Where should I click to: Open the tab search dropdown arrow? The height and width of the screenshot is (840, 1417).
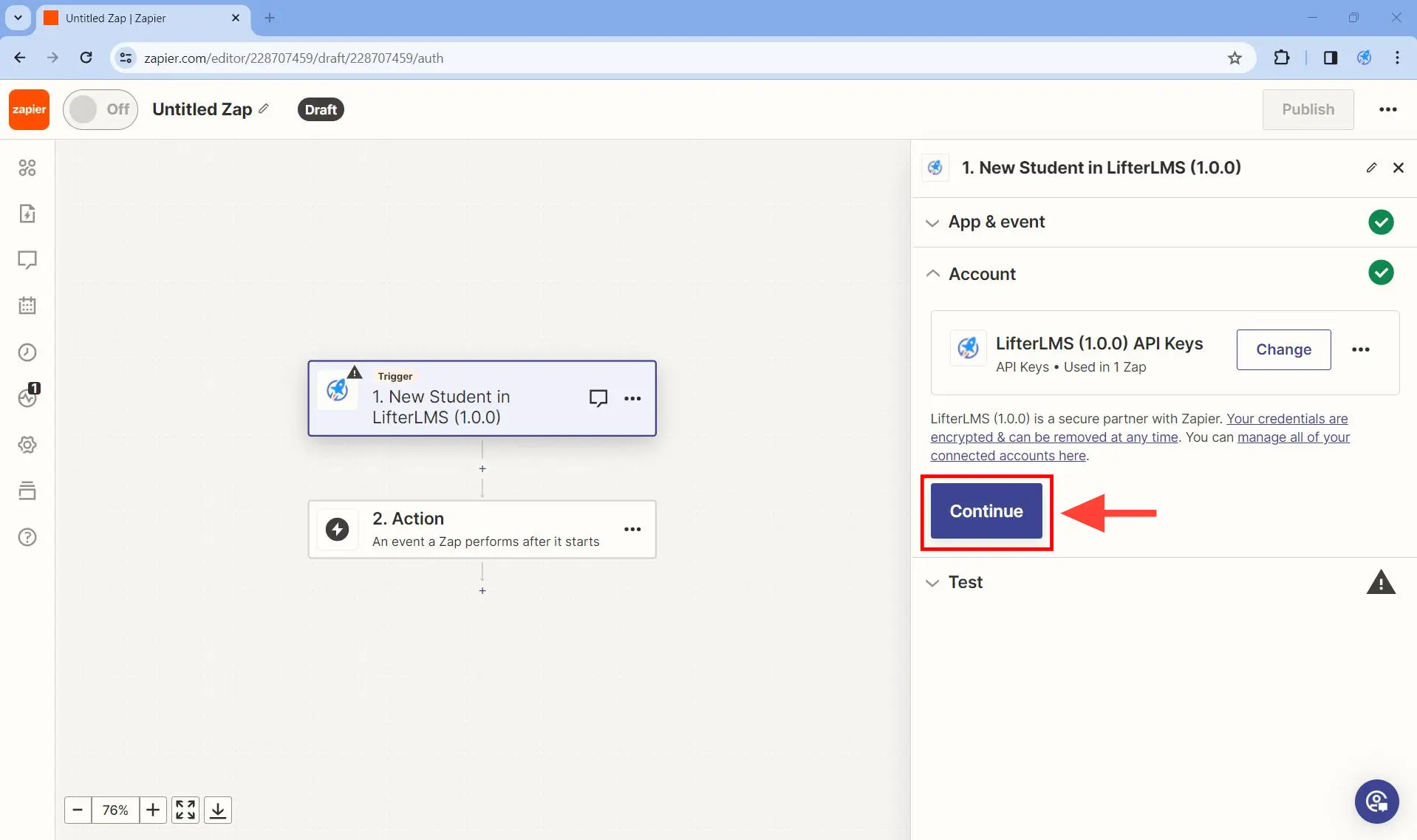(18, 18)
